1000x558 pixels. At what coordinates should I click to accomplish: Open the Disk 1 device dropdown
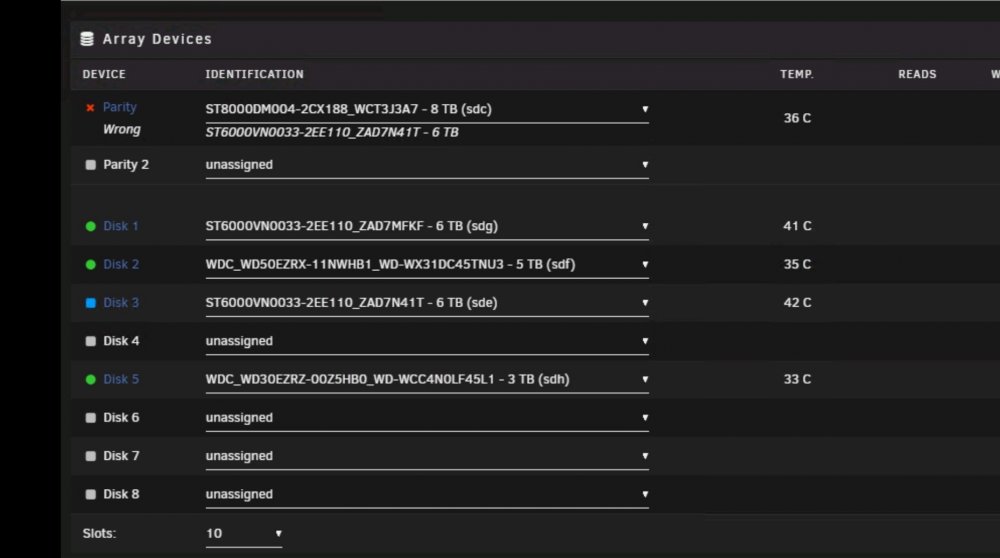click(x=427, y=226)
